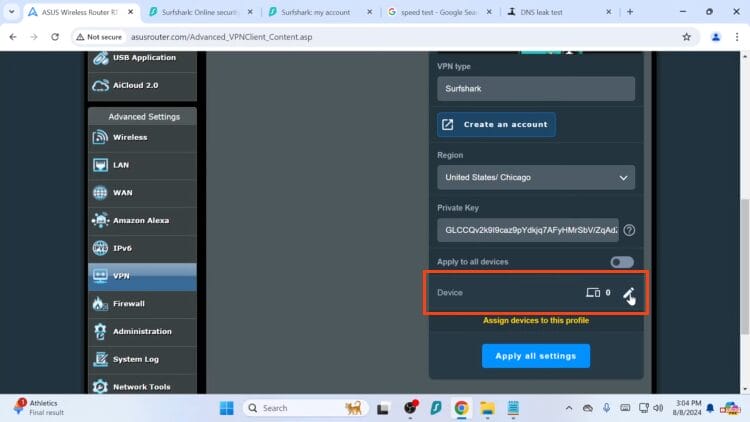The width and height of the screenshot is (750, 422).
Task: Select the ASUS Wireless Router tab
Action: (79, 12)
